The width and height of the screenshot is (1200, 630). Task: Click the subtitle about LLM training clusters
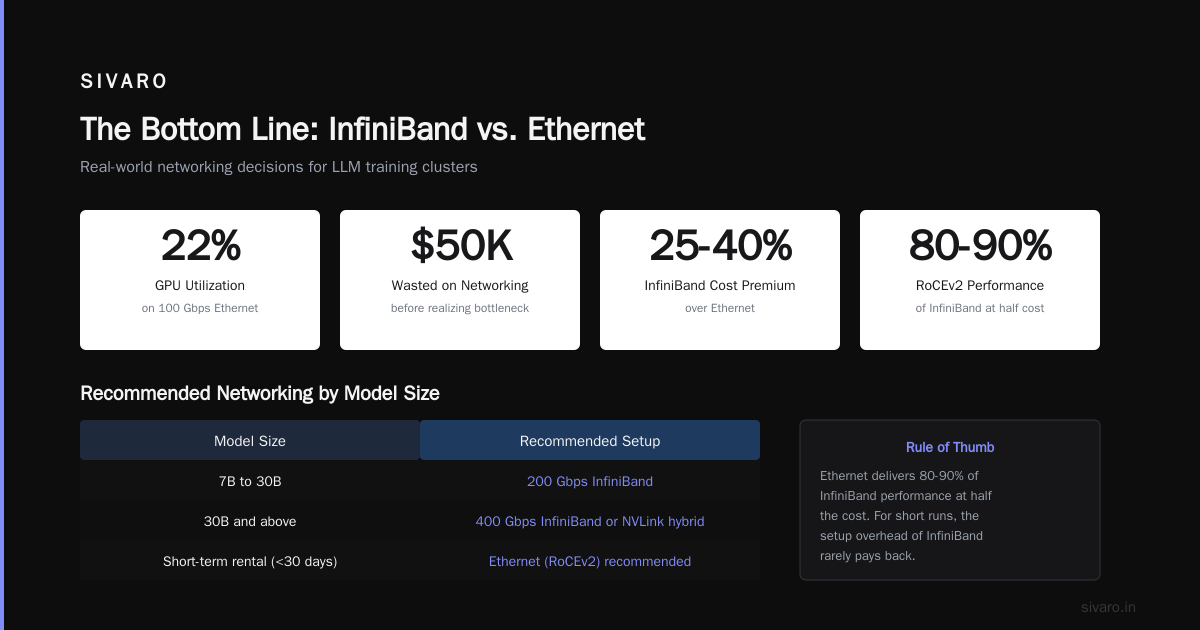click(x=279, y=167)
